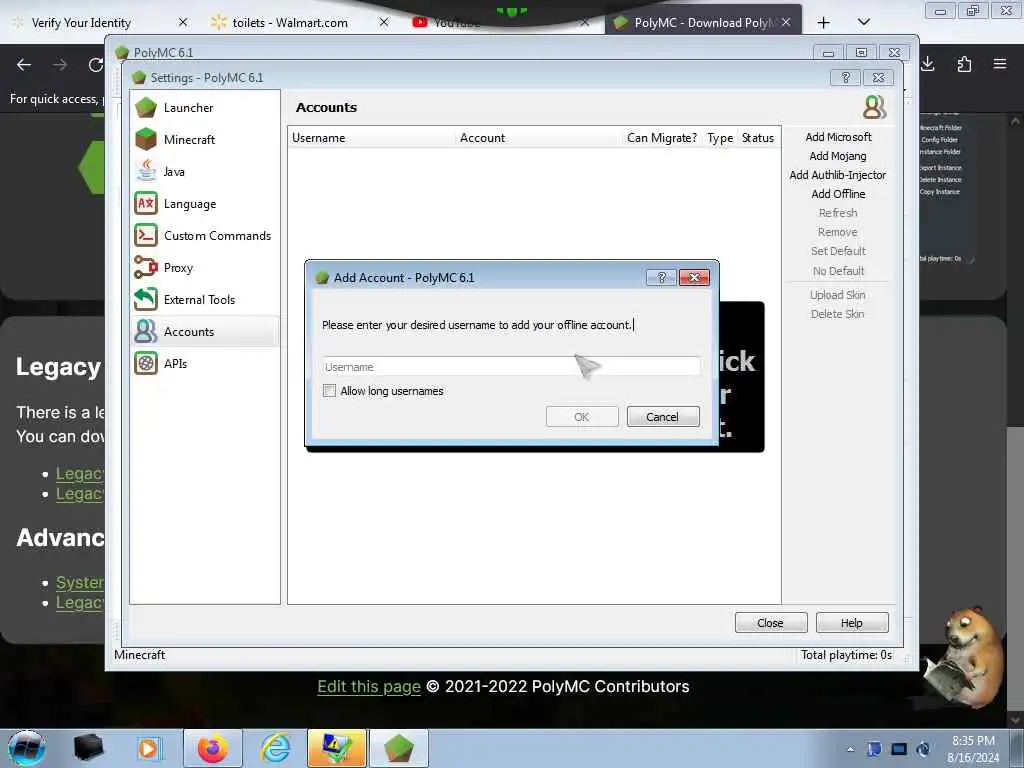Go back in the browser

(24, 65)
